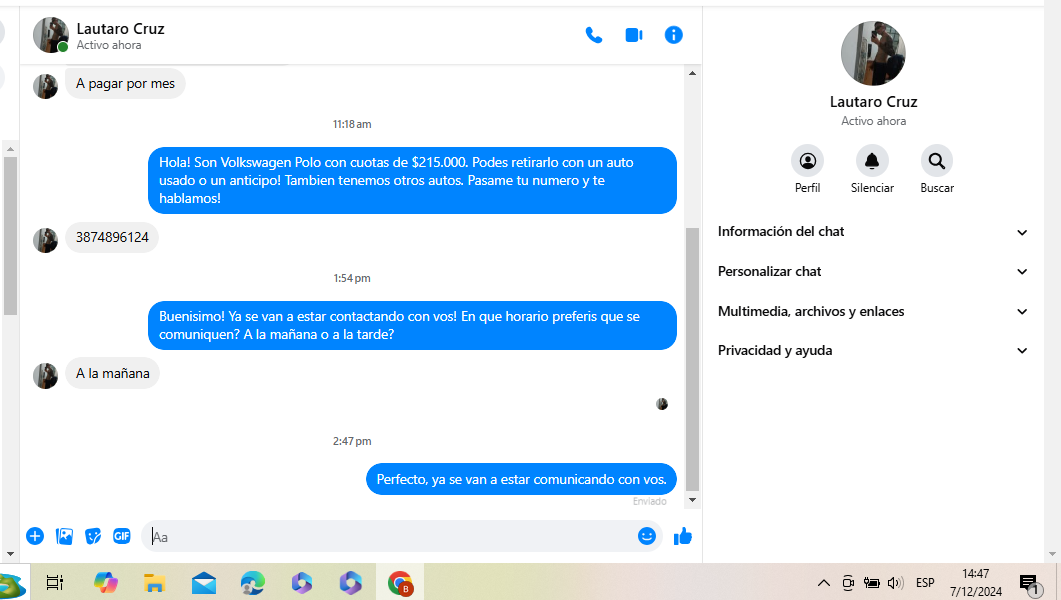The height and width of the screenshot is (600, 1061).
Task: Open Perfil of Lautaro Cruz
Action: coord(807,161)
